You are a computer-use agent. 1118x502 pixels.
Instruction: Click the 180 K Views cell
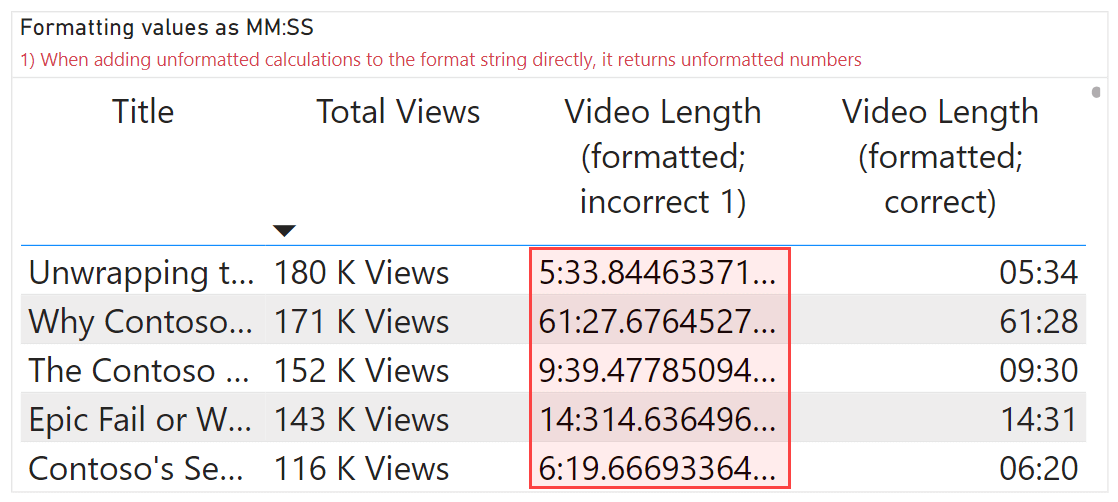coord(361,272)
